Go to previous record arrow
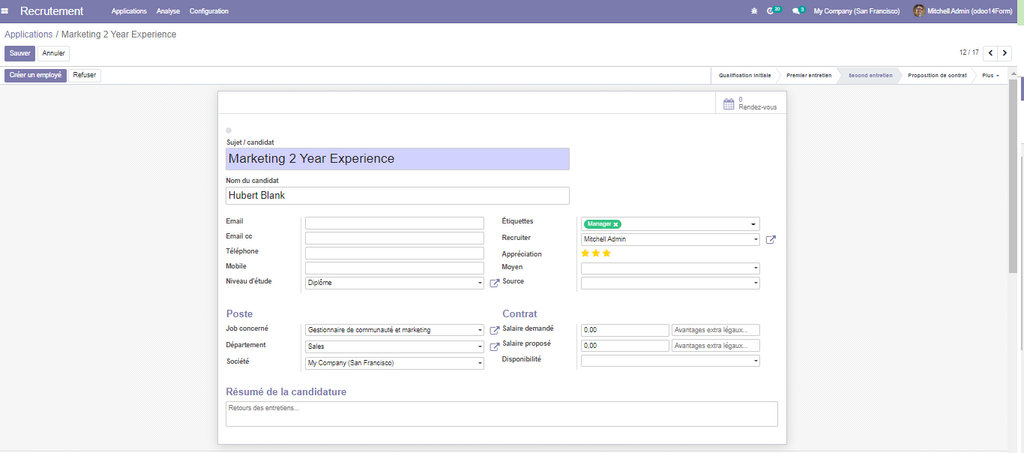 991,53
